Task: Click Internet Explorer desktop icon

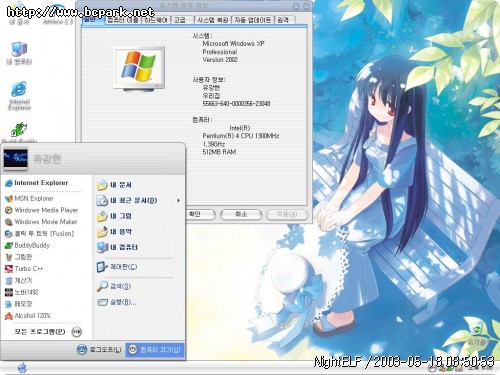Action: [19, 96]
